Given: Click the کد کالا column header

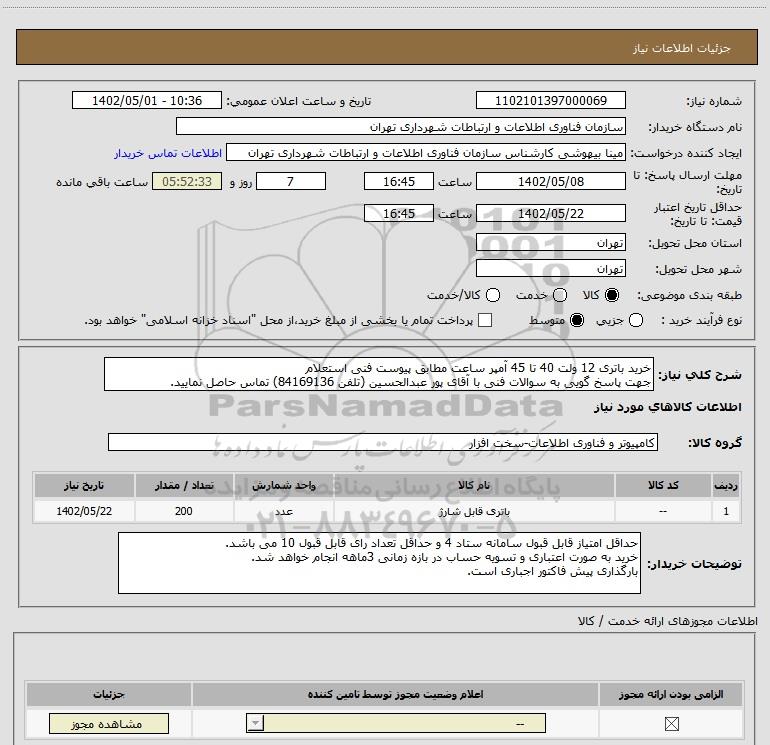Looking at the screenshot, I should pos(663,485).
